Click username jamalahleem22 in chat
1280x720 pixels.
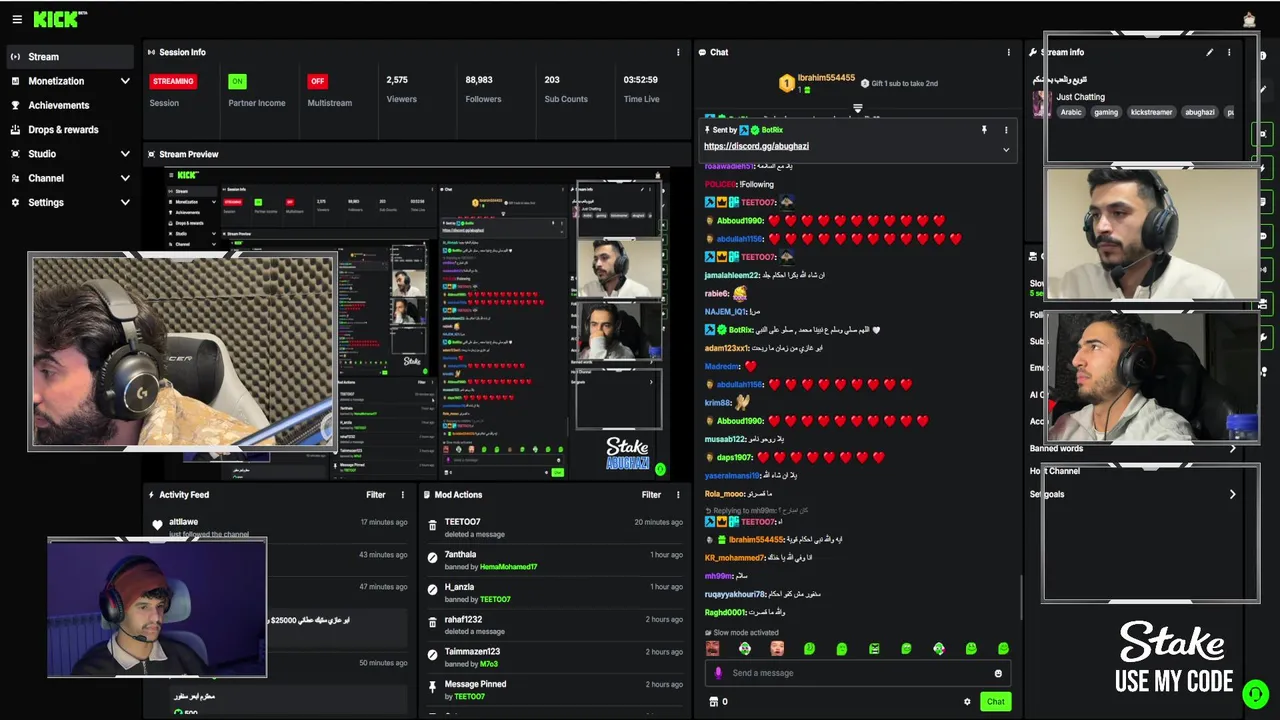click(731, 275)
